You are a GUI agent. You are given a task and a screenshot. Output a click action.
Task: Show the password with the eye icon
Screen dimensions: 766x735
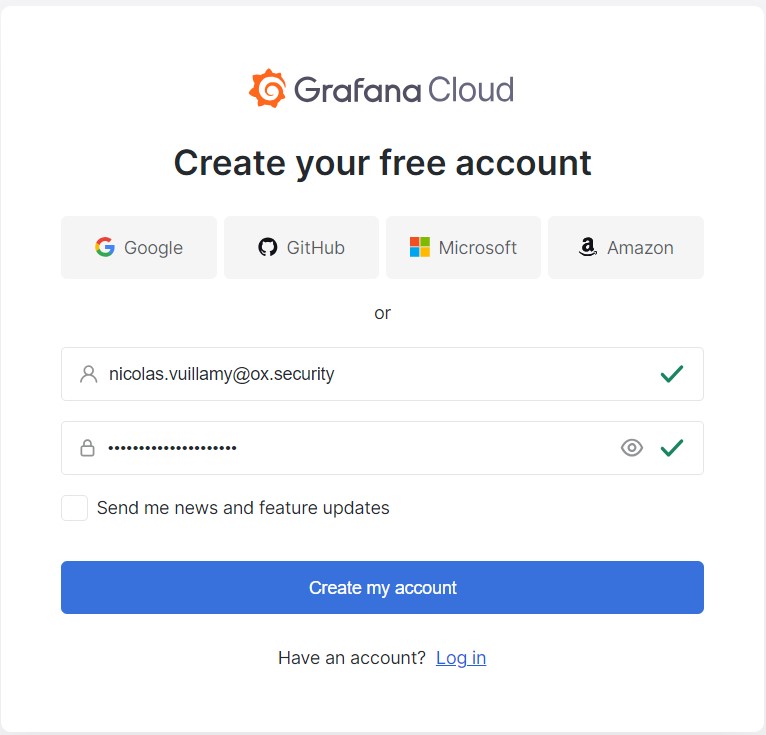pos(632,448)
